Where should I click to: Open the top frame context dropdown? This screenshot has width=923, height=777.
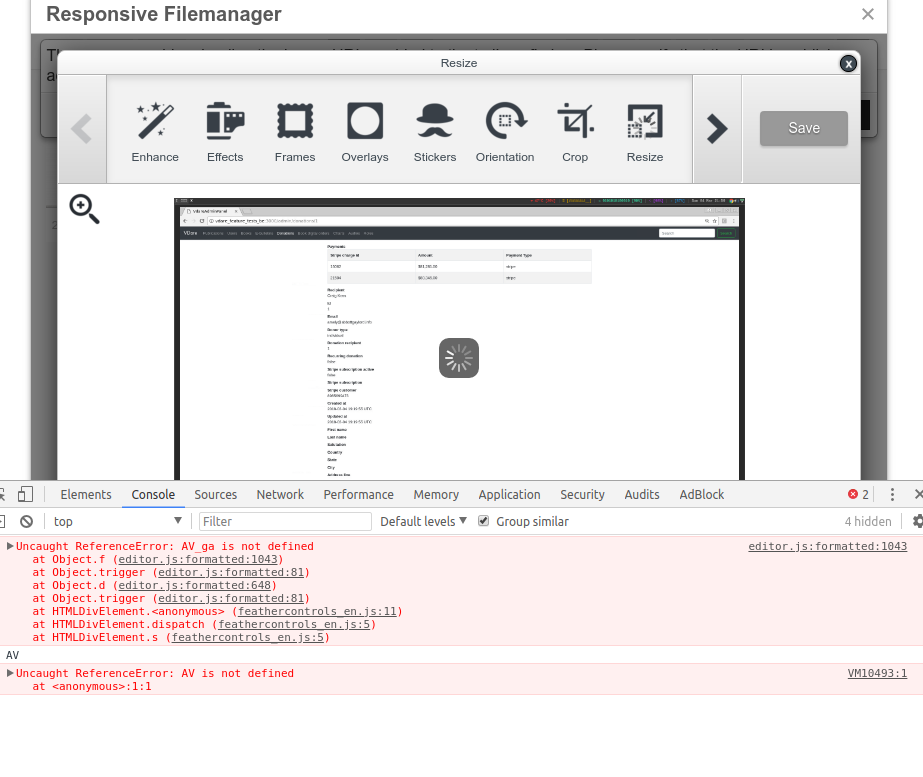(x=117, y=521)
